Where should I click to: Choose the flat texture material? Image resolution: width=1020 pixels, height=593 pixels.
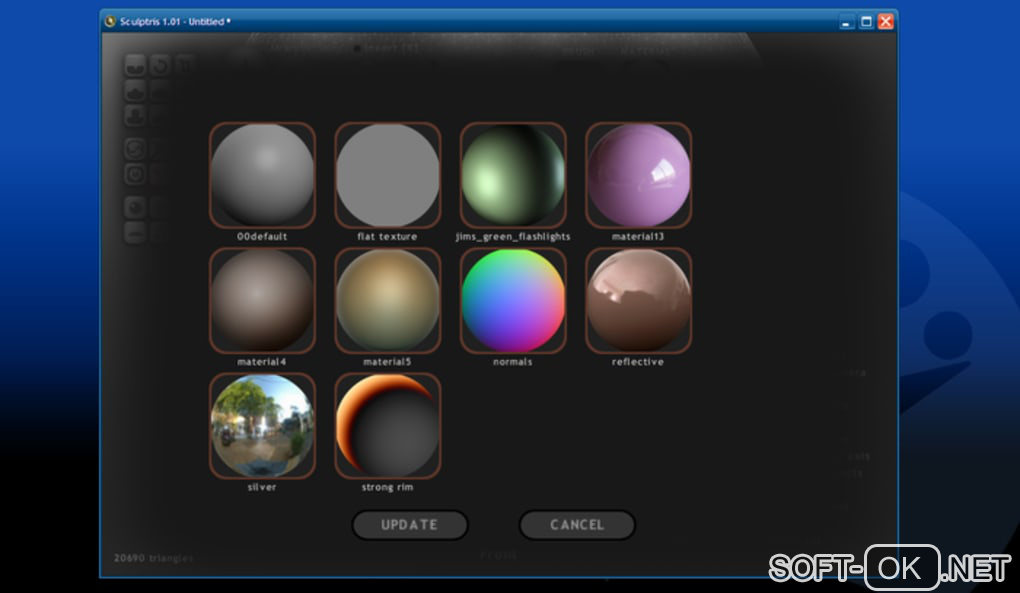click(388, 175)
